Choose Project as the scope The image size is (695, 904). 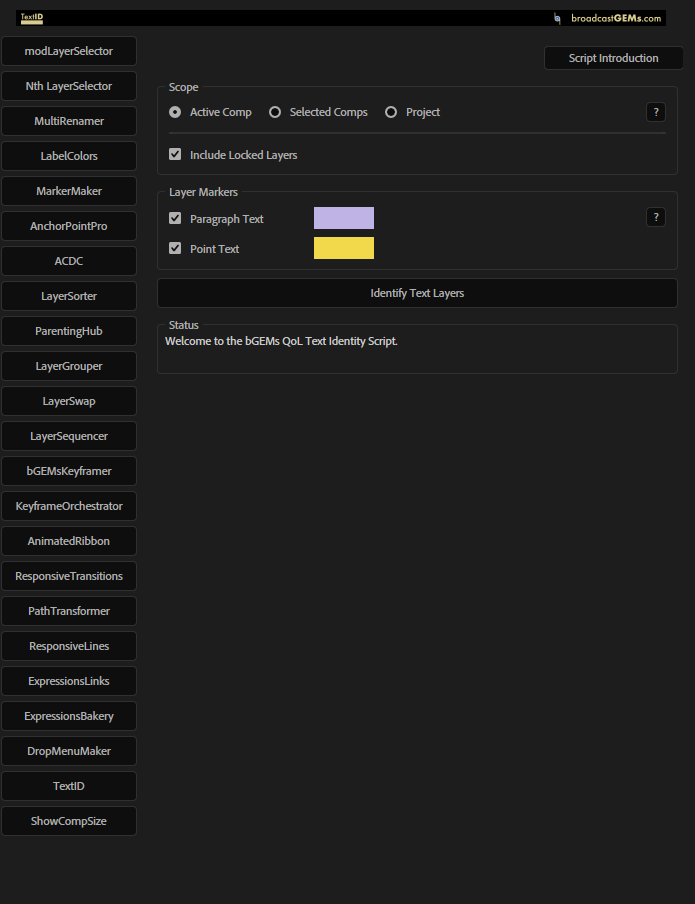391,112
